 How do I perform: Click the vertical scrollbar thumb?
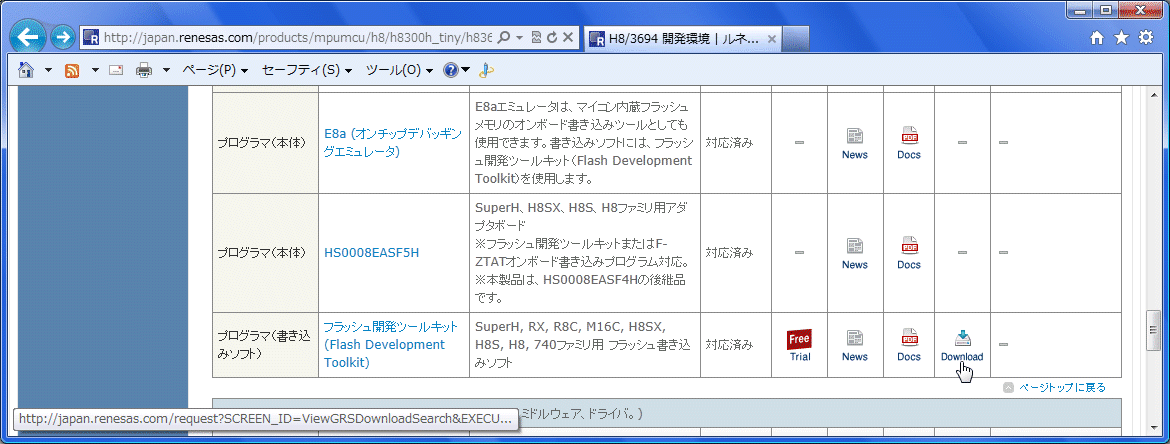click(x=1154, y=329)
